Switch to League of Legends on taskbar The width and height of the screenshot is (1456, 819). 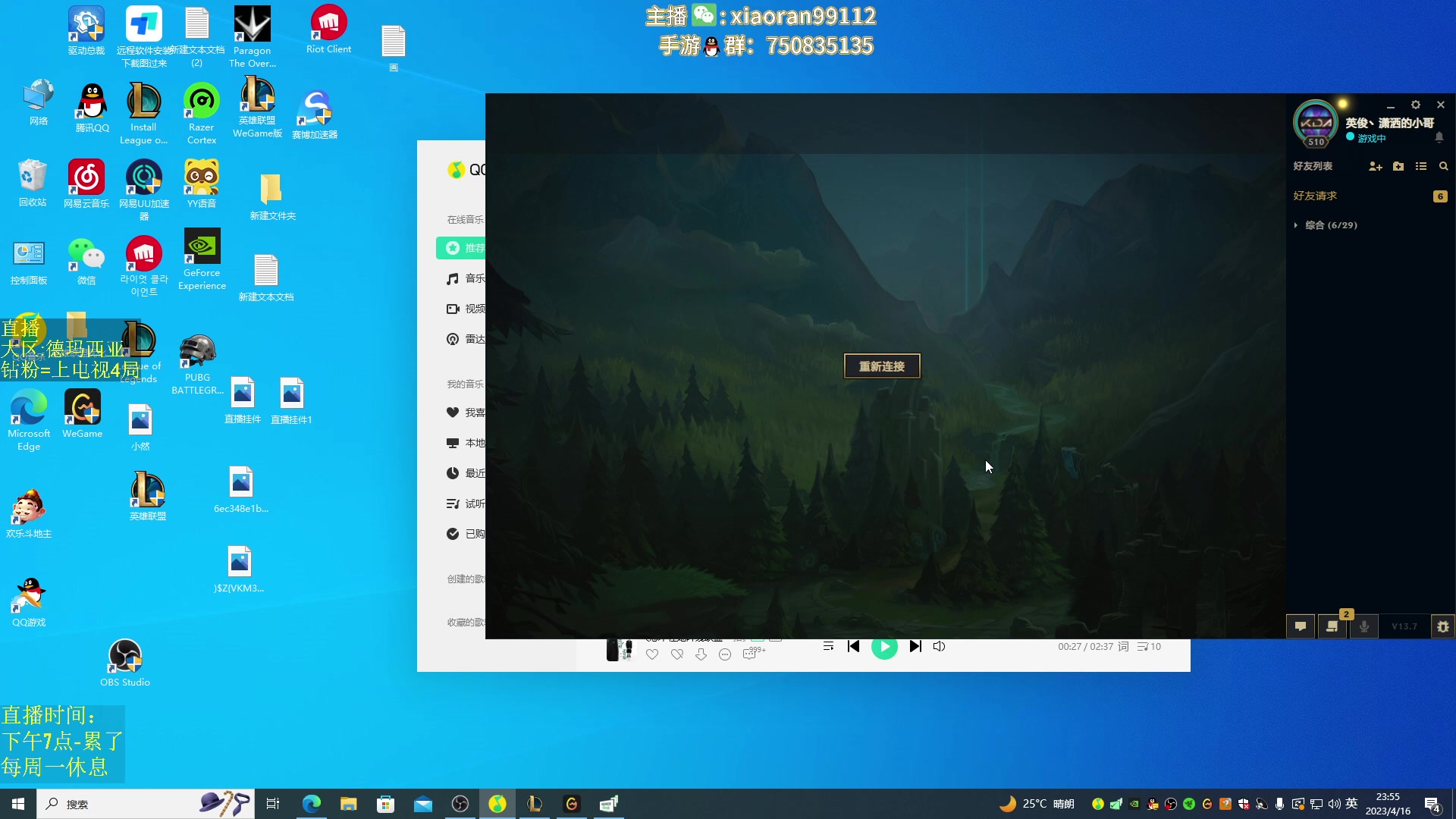click(535, 804)
